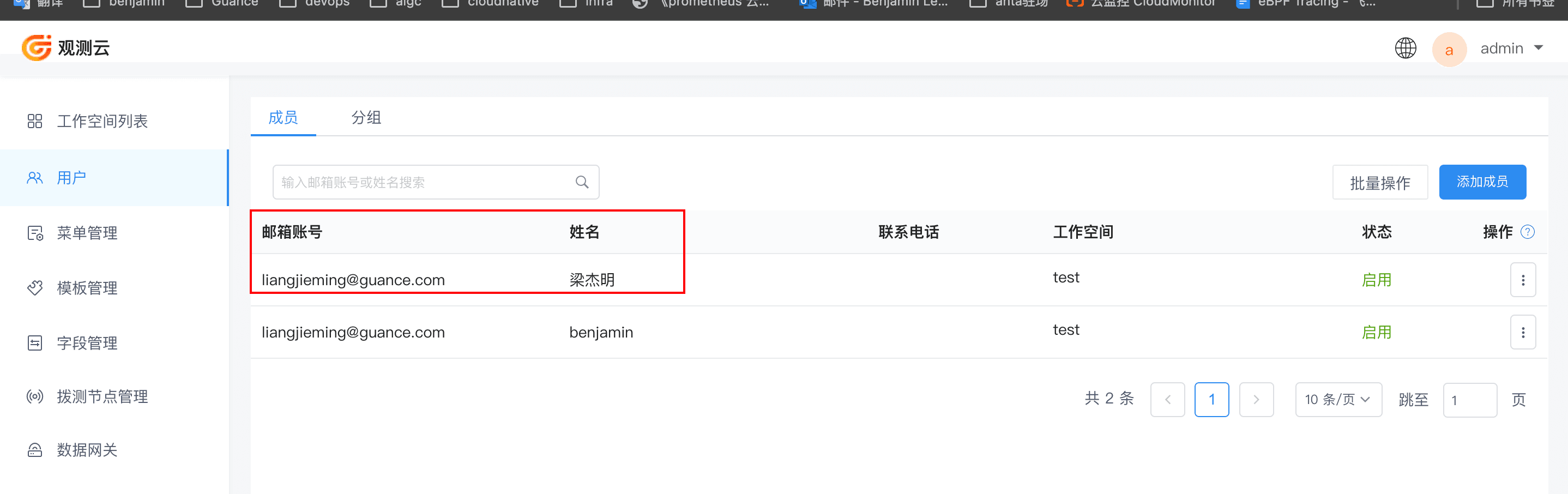
Task: Toggle 启用 status for benjamin
Action: click(x=1377, y=332)
